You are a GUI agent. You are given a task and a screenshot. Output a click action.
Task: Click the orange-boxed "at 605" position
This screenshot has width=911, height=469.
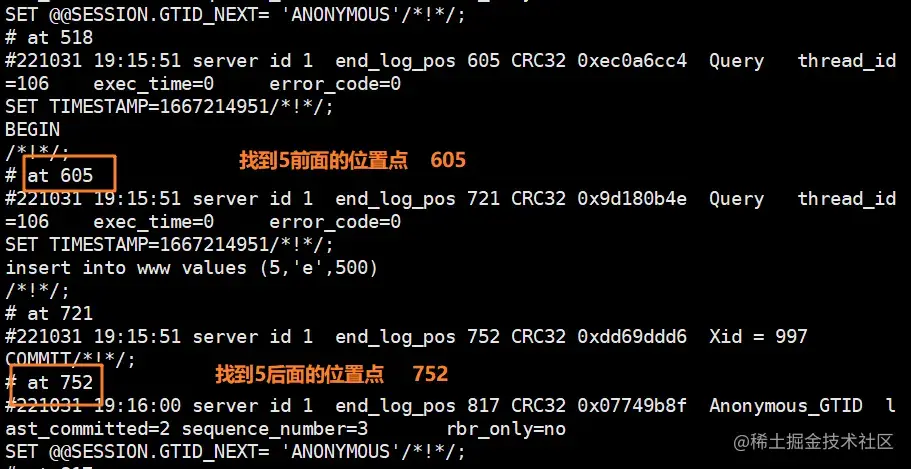pyautogui.click(x=70, y=173)
